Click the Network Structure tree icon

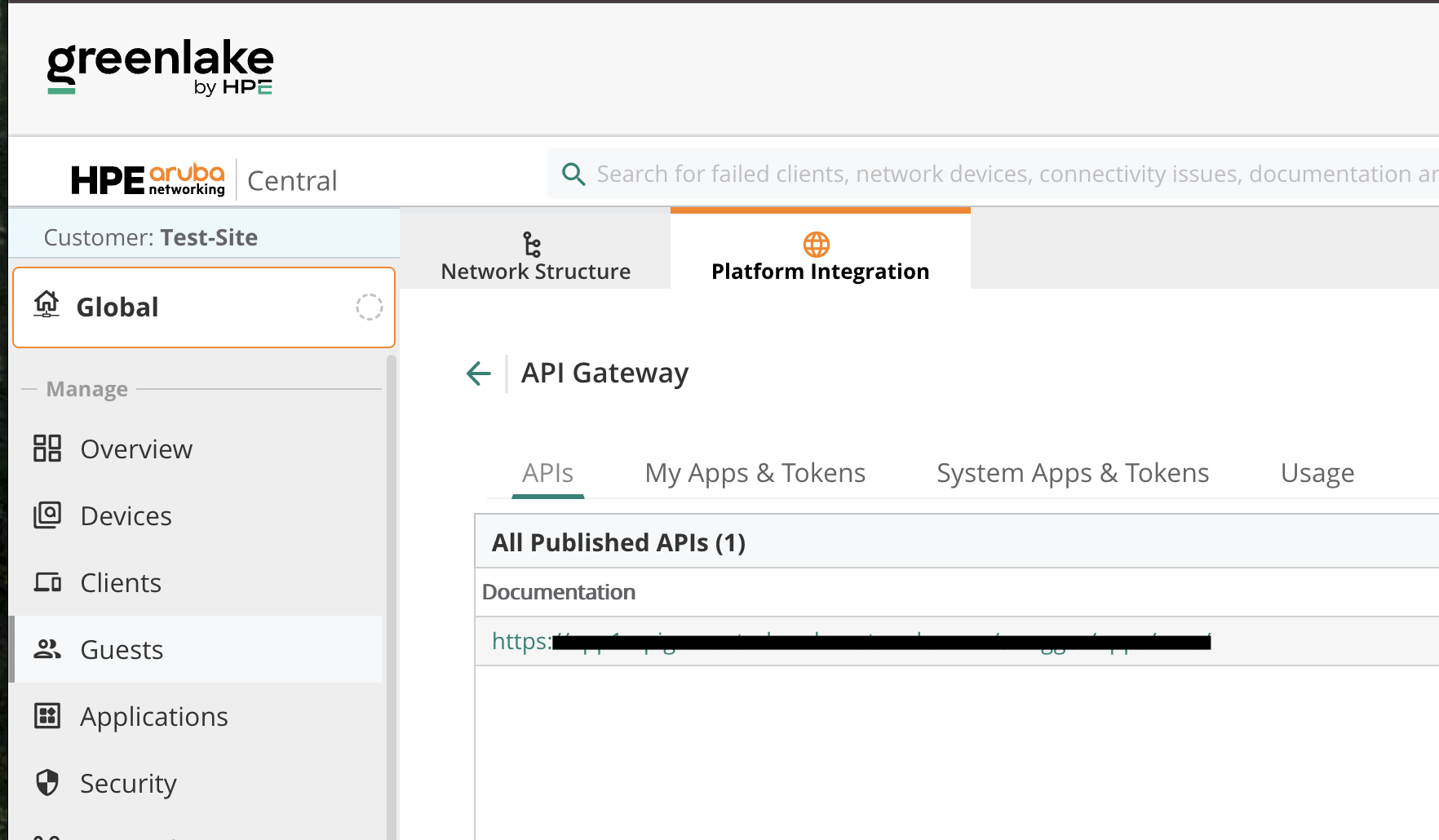(x=532, y=244)
